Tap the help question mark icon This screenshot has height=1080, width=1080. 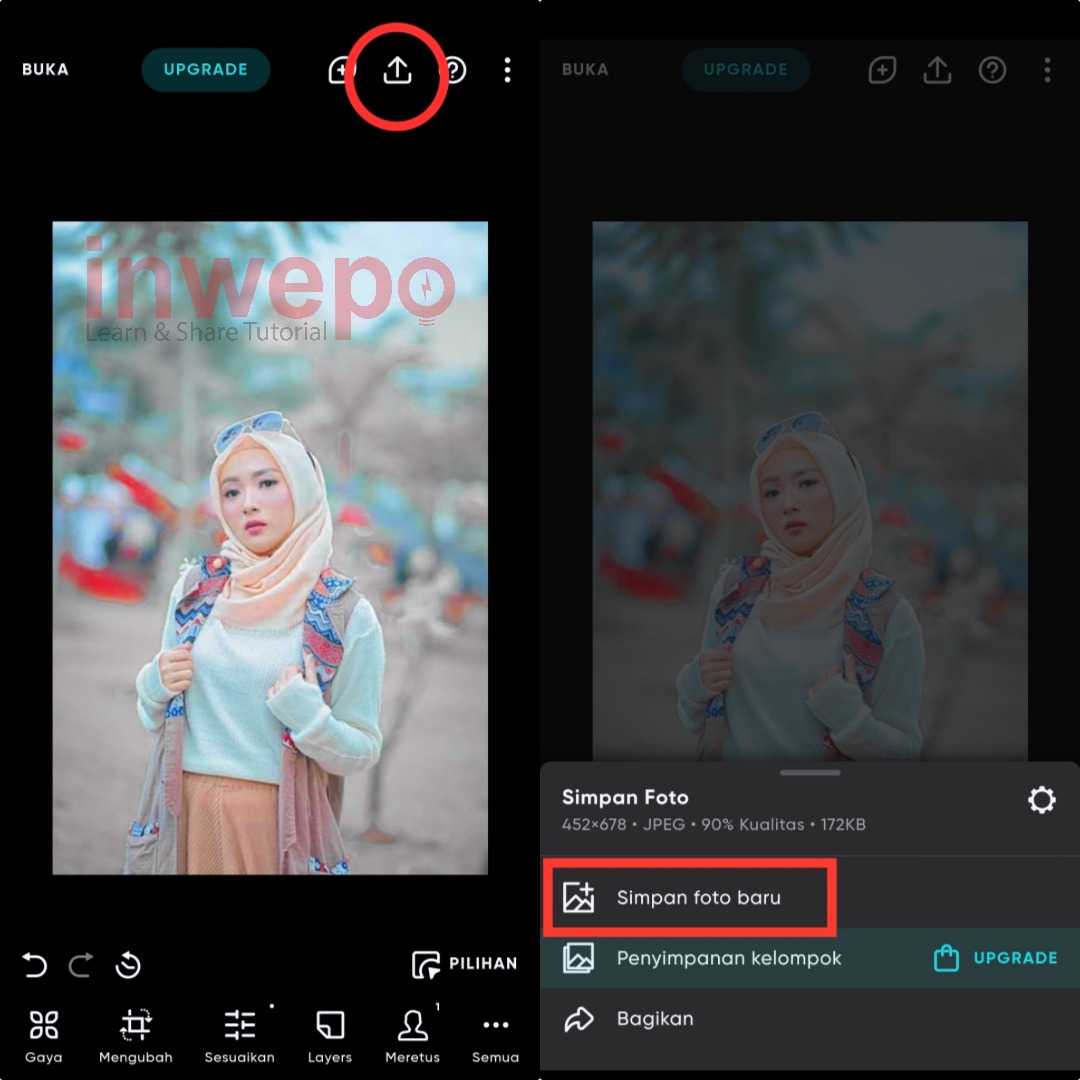point(454,70)
